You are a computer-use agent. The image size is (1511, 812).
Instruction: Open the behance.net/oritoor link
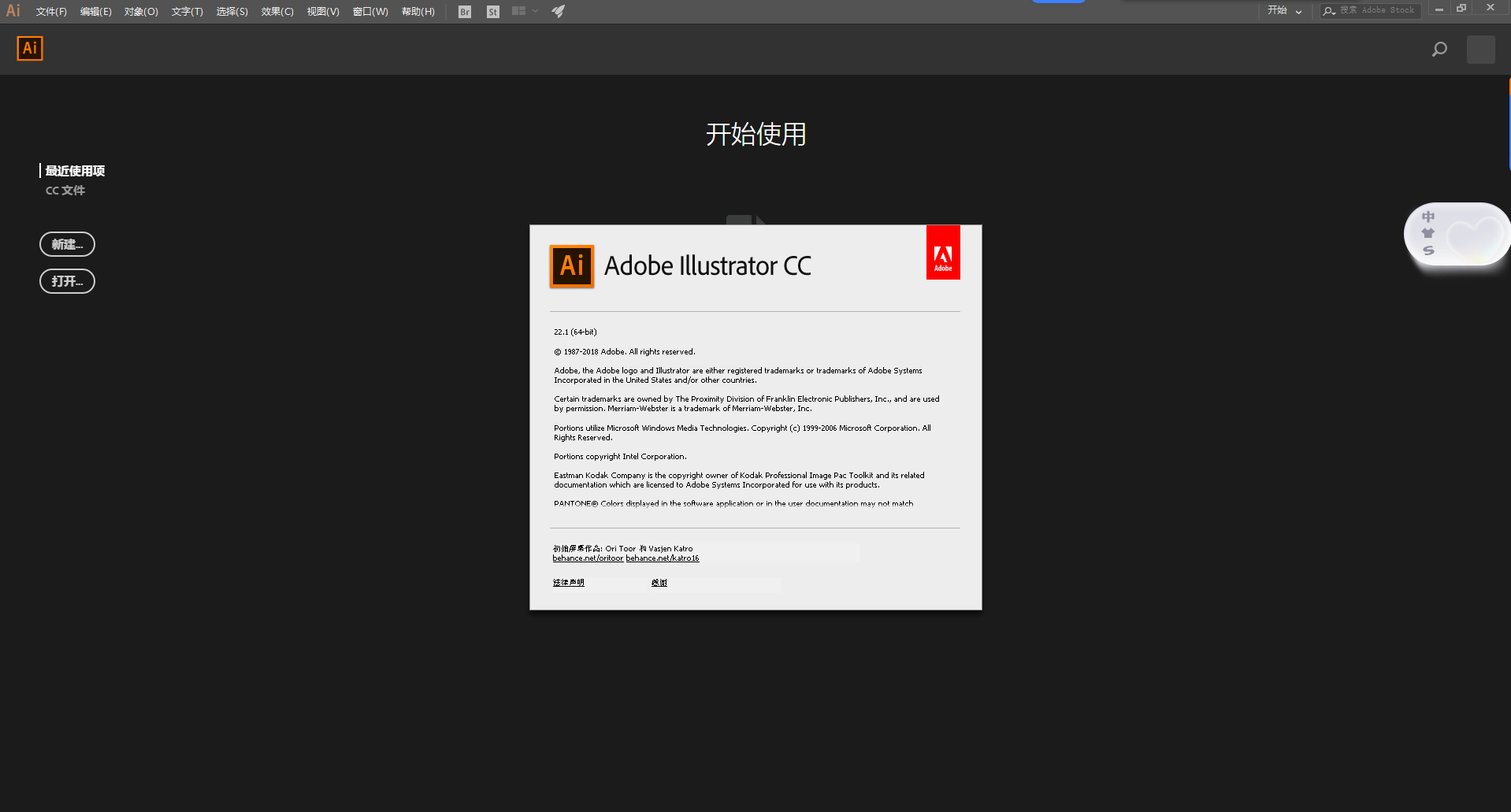(x=588, y=558)
